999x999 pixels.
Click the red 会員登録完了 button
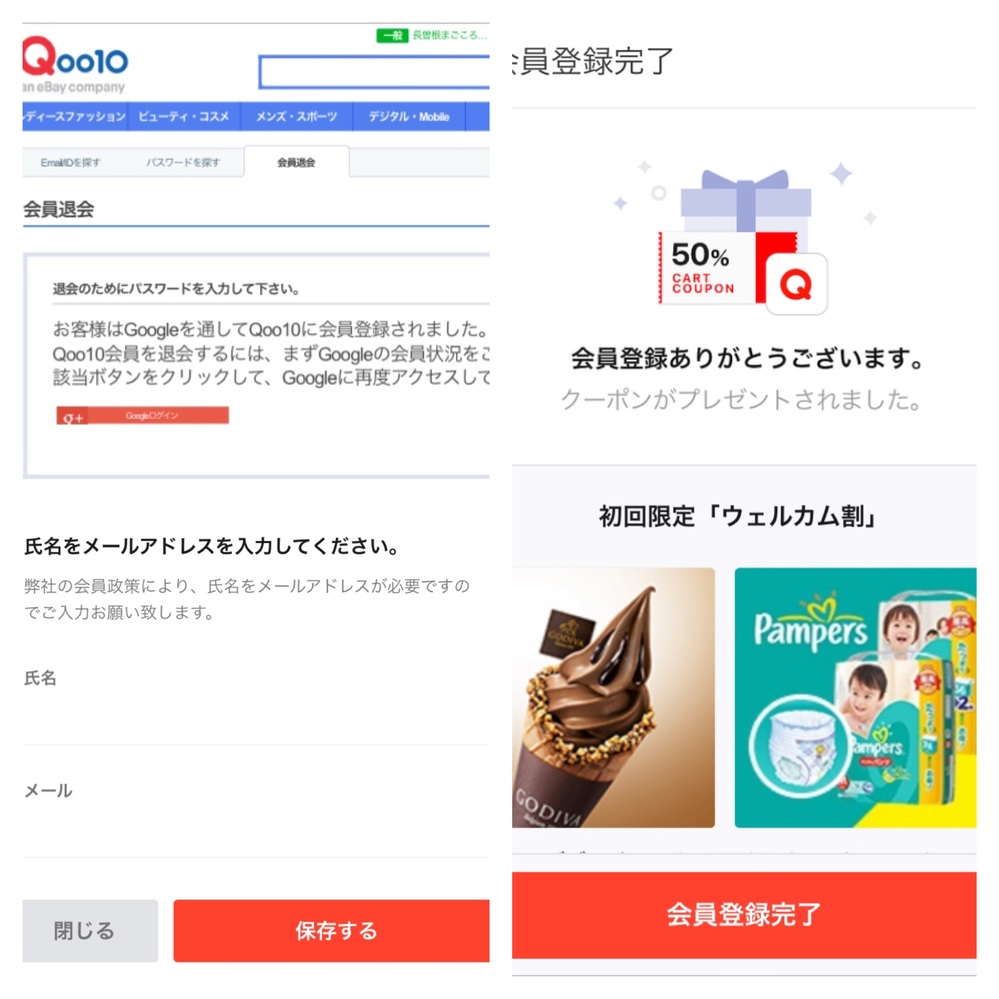[x=744, y=915]
